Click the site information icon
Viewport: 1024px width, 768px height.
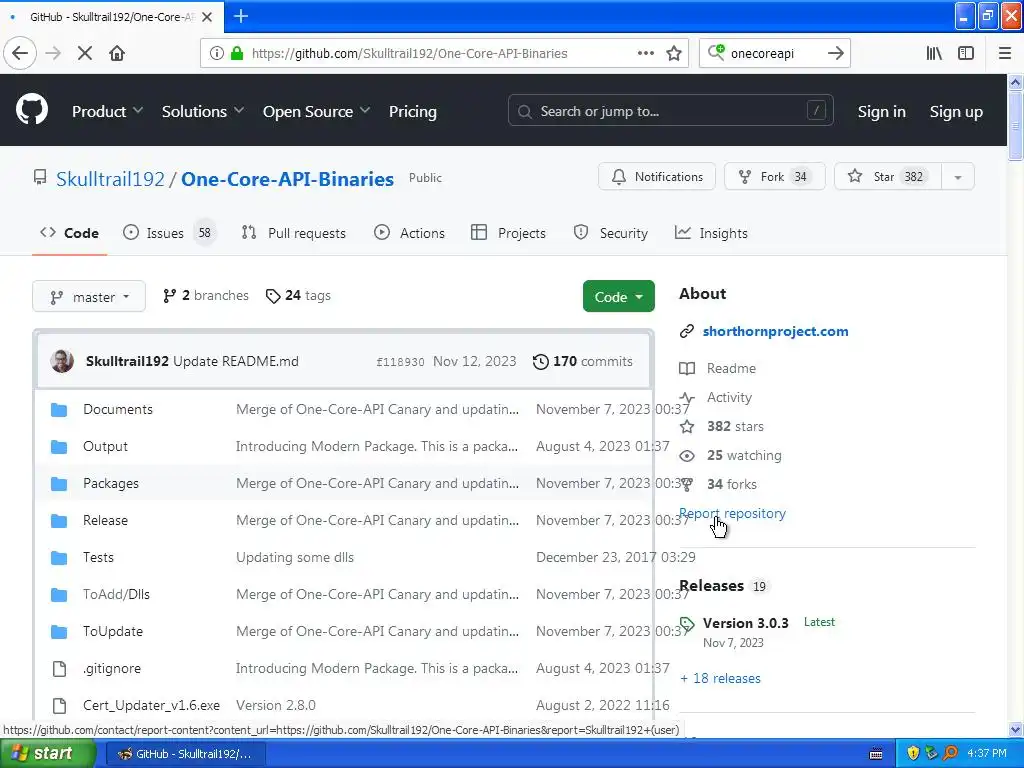[x=216, y=54]
